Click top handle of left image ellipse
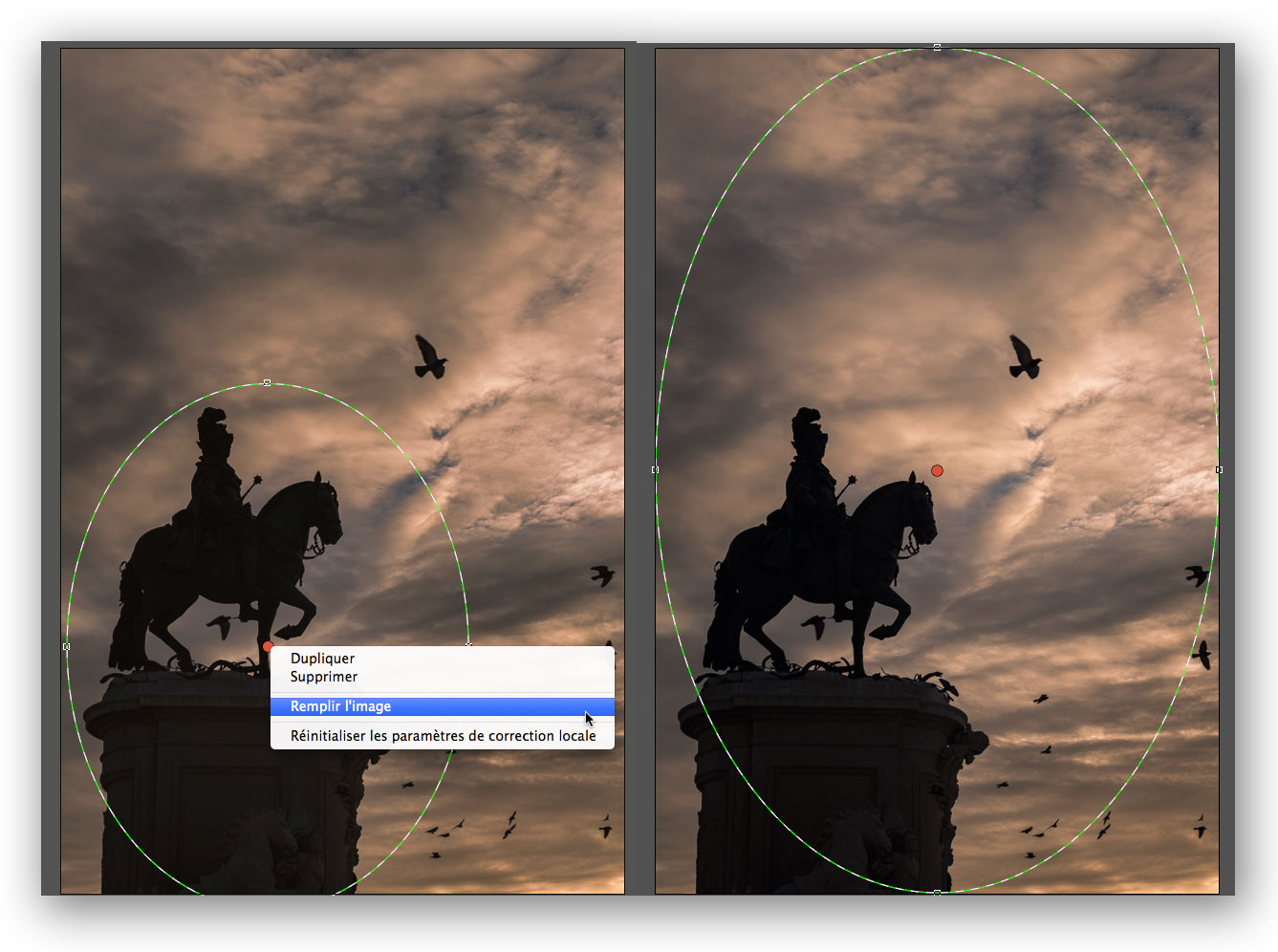 267,382
